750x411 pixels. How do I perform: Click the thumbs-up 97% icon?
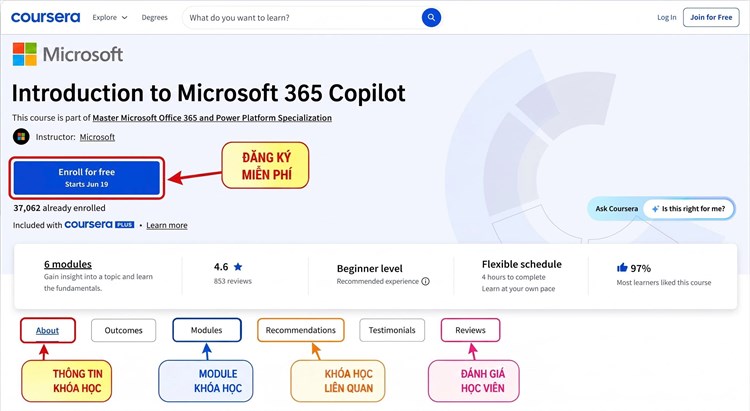[622, 268]
